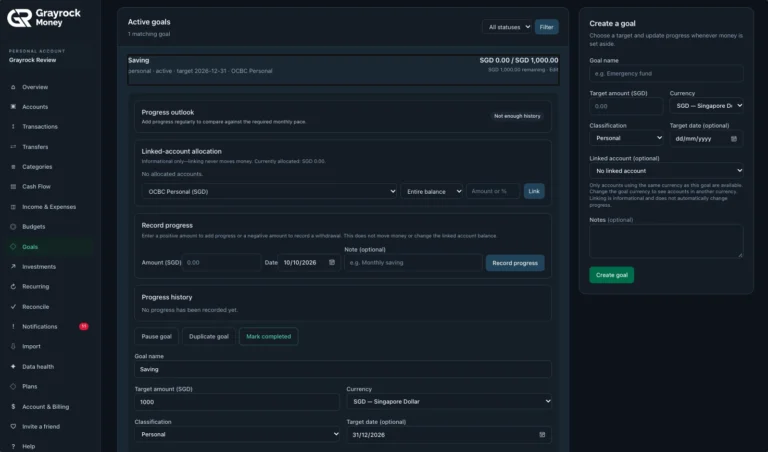The image size is (768, 452).
Task: Open Reconcile in the sidebar
Action: click(x=35, y=307)
